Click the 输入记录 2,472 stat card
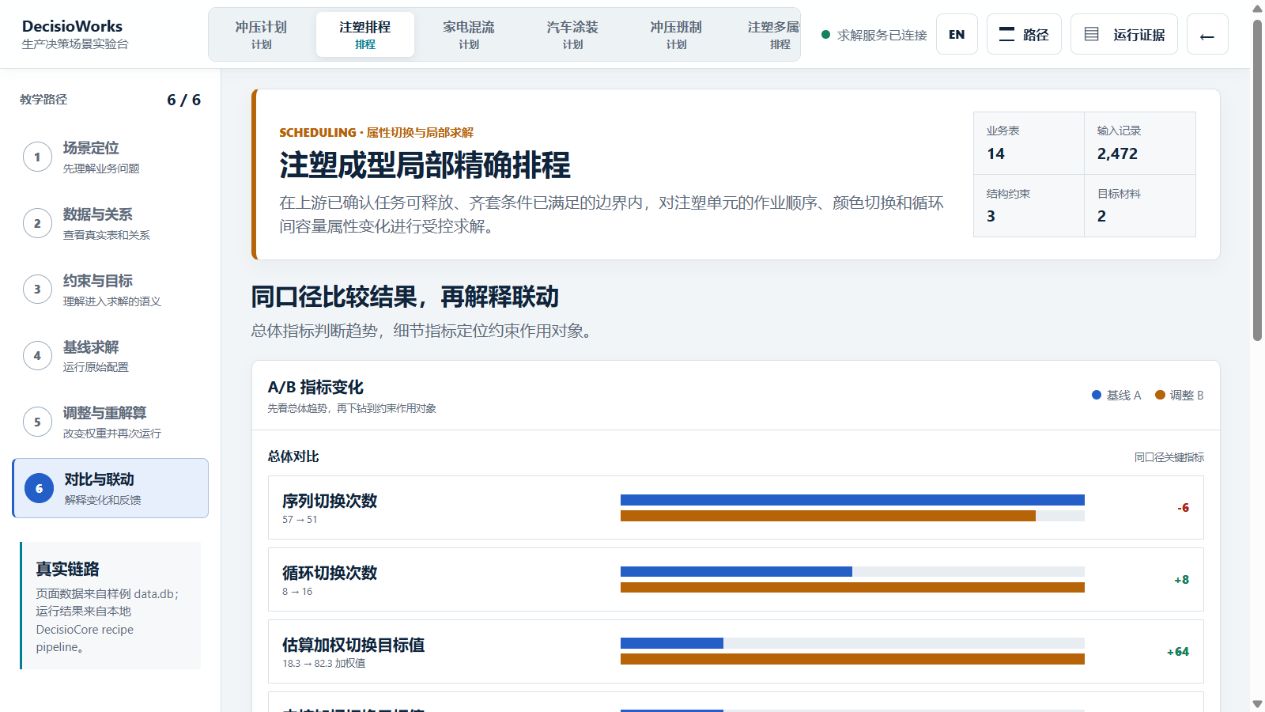The width and height of the screenshot is (1265, 712). click(1140, 144)
